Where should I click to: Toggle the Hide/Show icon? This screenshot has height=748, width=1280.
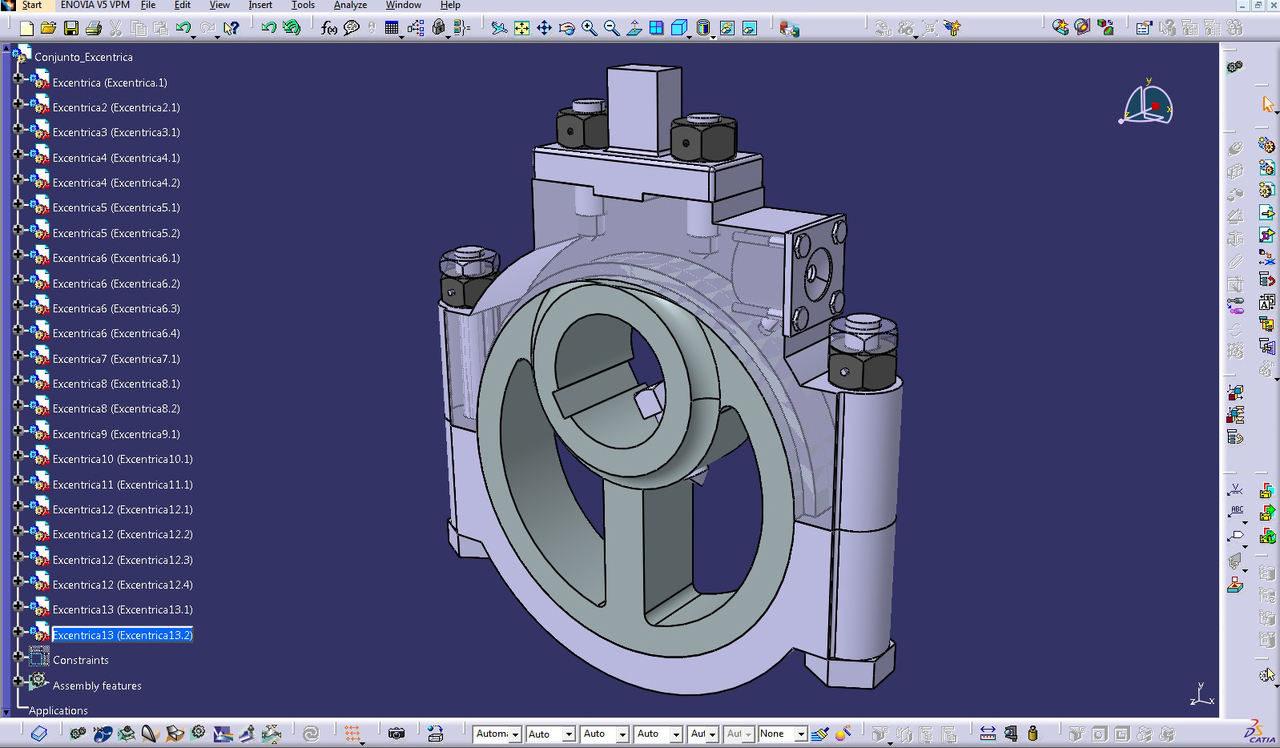(727, 29)
